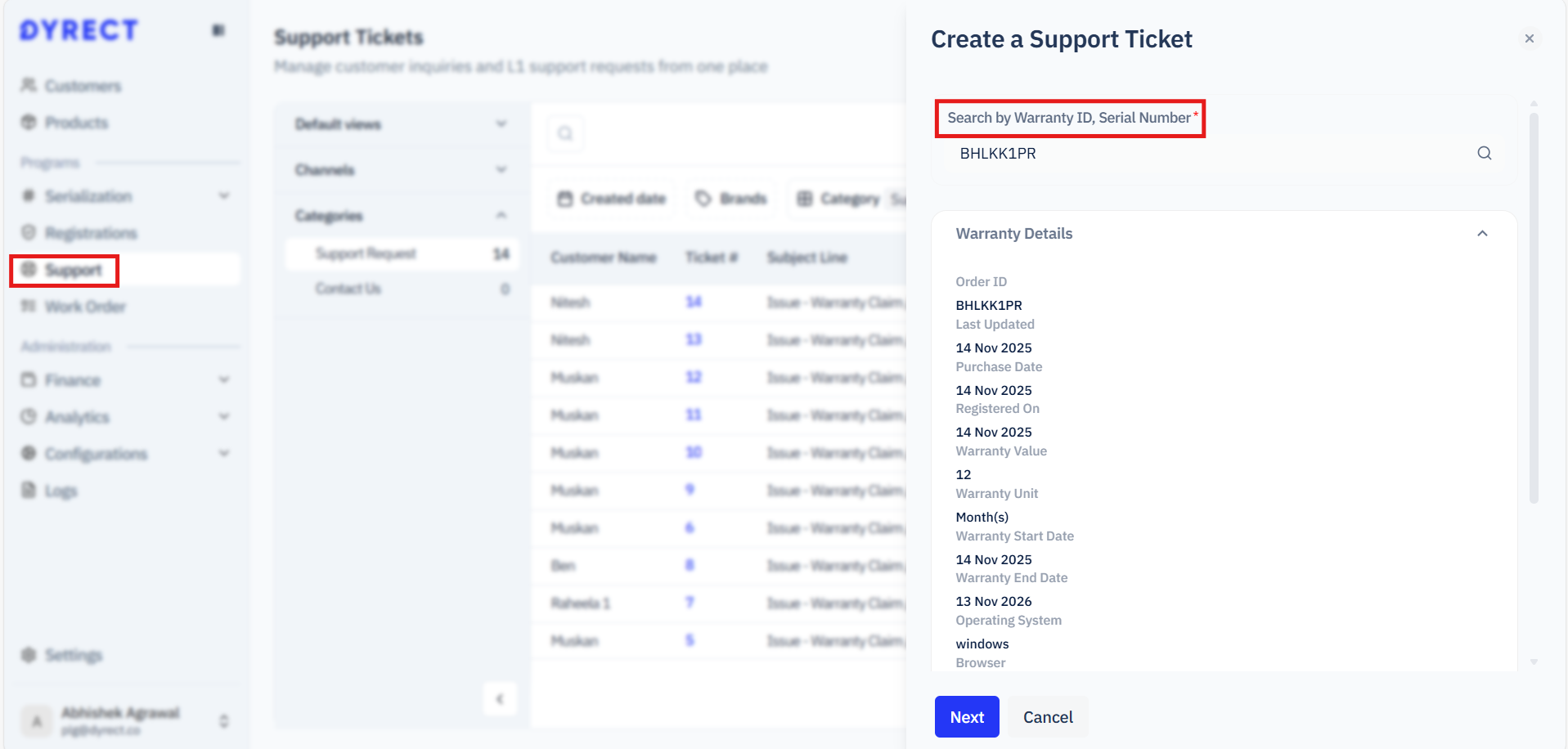Viewport: 1568px width, 749px height.
Task: Click the Registrations icon in sidebar
Action: pyautogui.click(x=29, y=233)
